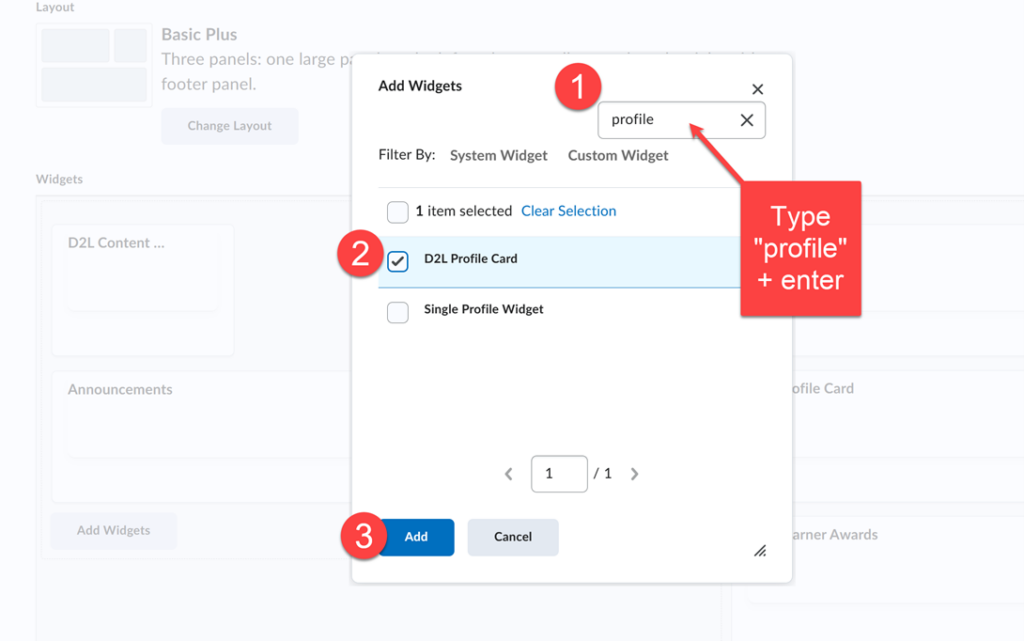Click the Basic Plus layout title

[x=199, y=34]
